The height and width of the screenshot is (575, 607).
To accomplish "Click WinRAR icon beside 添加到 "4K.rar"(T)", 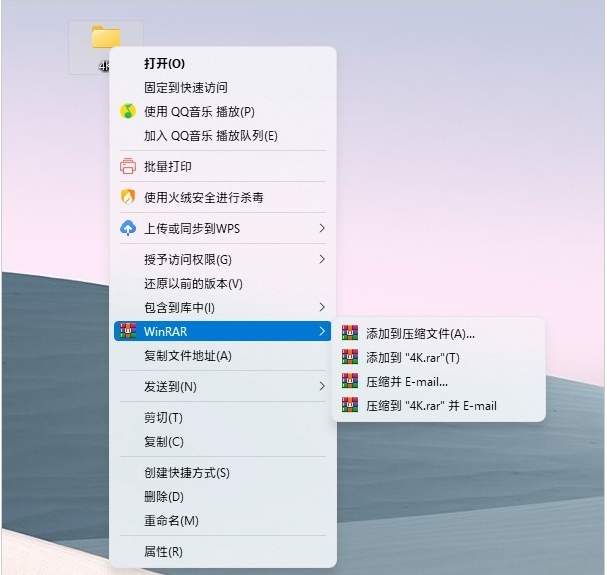I will click(350, 357).
